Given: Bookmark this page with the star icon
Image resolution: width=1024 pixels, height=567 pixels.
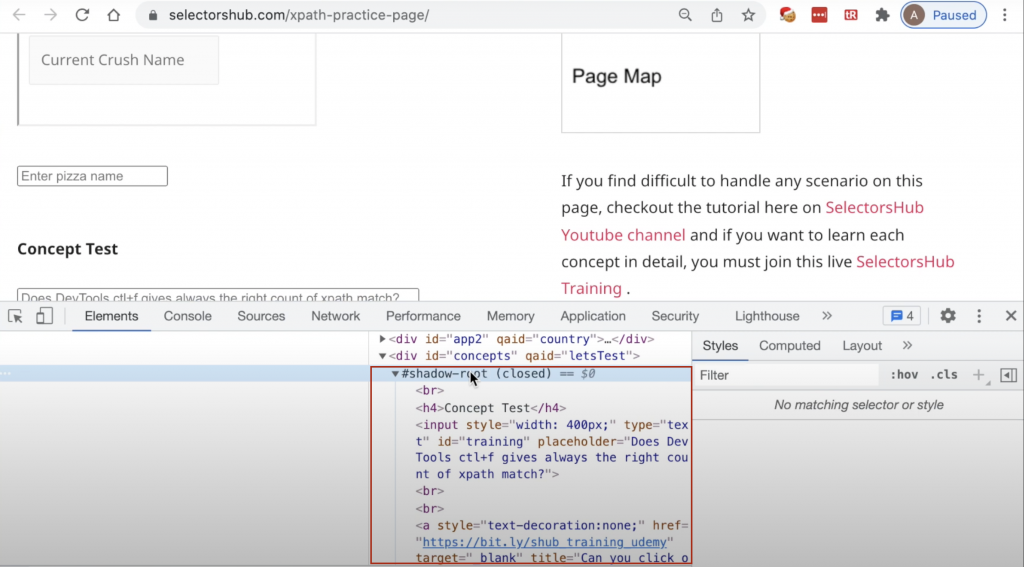Looking at the screenshot, I should click(x=748, y=15).
